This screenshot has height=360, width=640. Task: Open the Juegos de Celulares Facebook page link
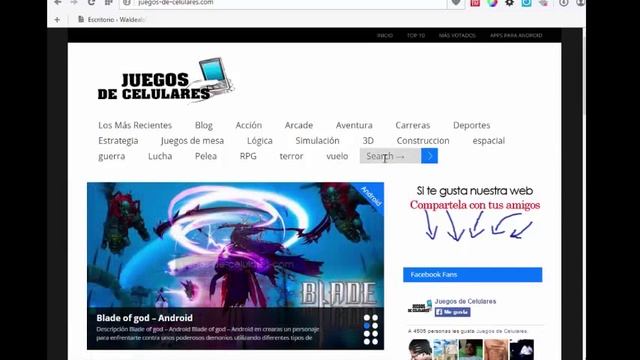465,301
